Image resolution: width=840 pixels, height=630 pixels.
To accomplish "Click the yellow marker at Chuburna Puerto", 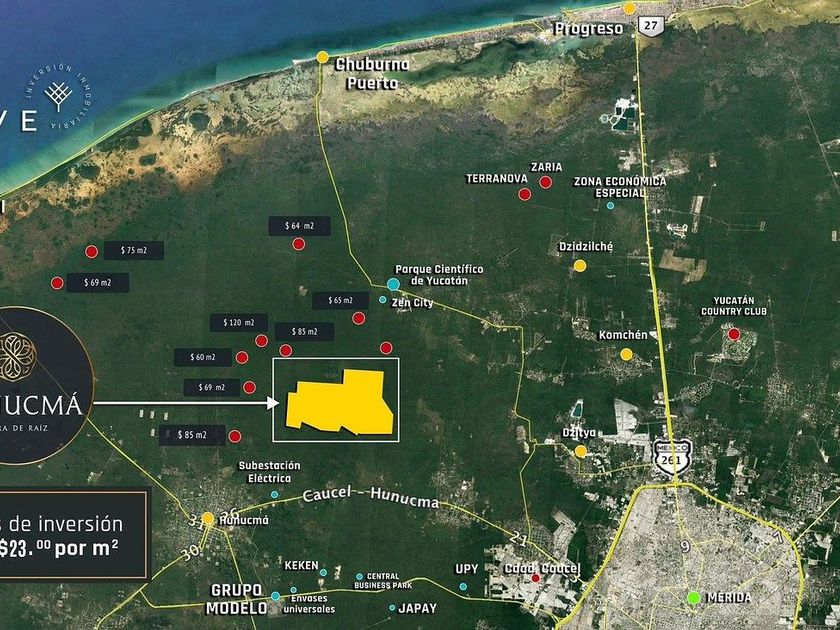I will (322, 57).
